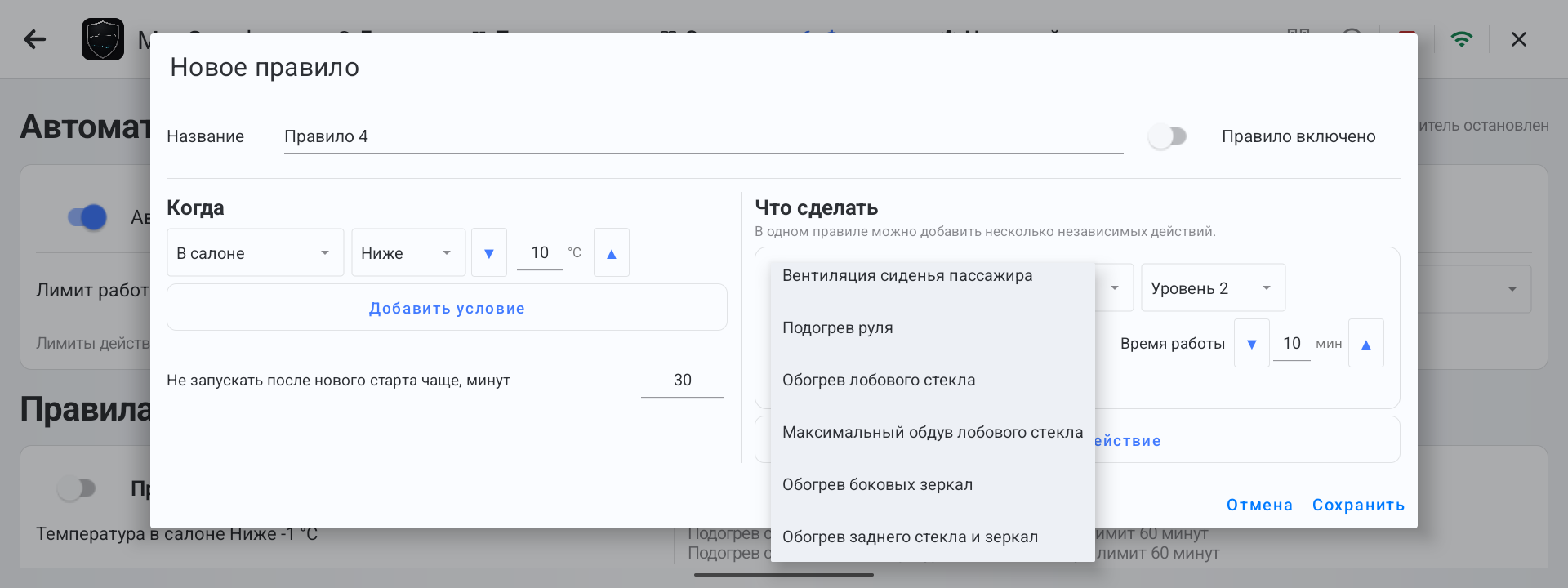Click the "Время работы" label
This screenshot has height=588, width=1568.
(1173, 344)
